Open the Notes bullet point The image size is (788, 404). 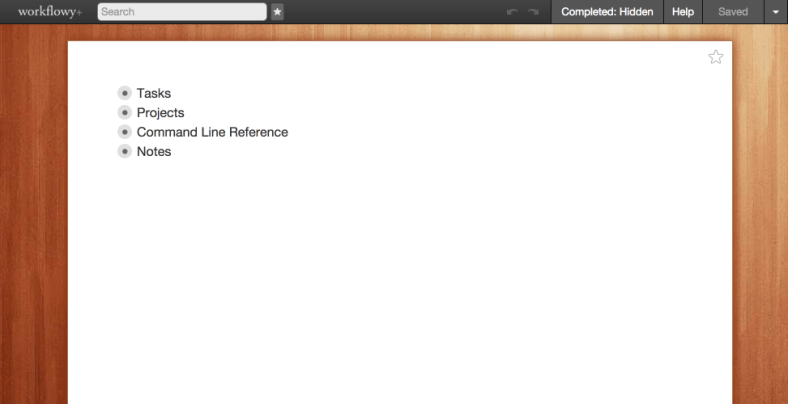(125, 151)
